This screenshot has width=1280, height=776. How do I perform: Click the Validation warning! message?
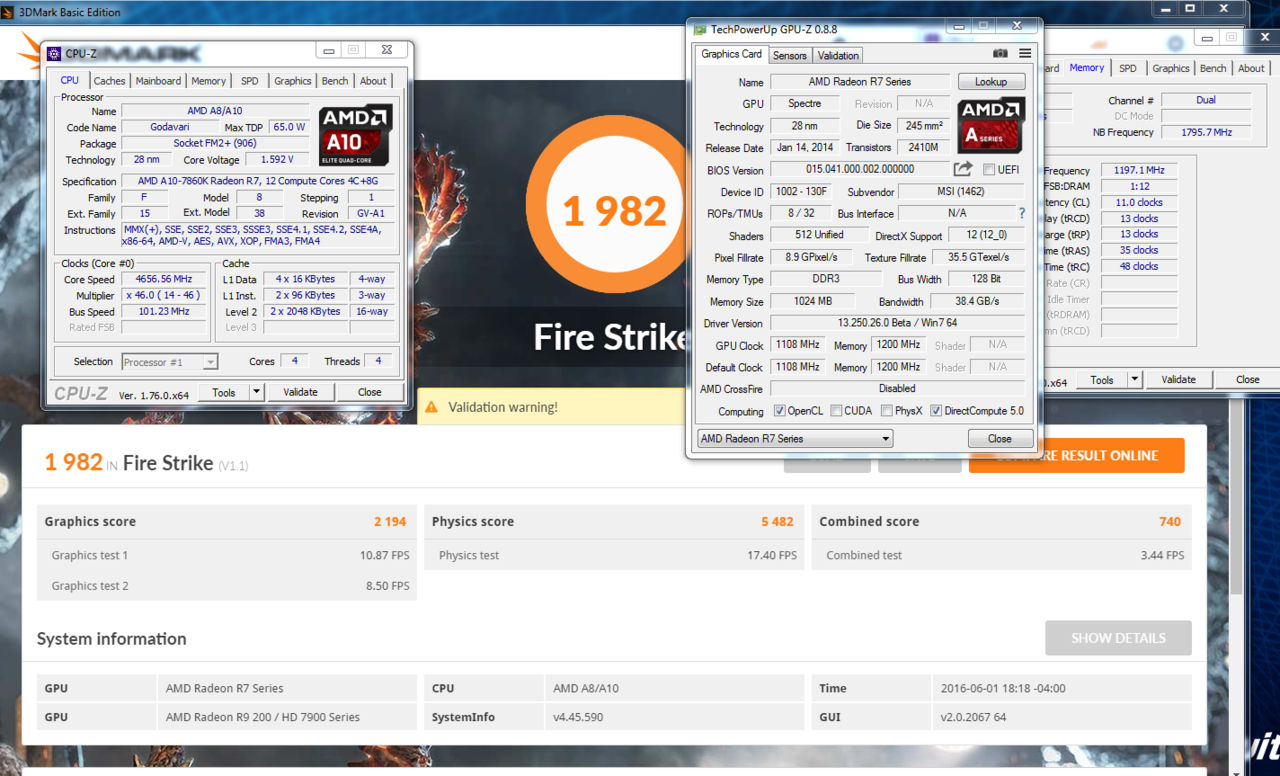coord(503,407)
